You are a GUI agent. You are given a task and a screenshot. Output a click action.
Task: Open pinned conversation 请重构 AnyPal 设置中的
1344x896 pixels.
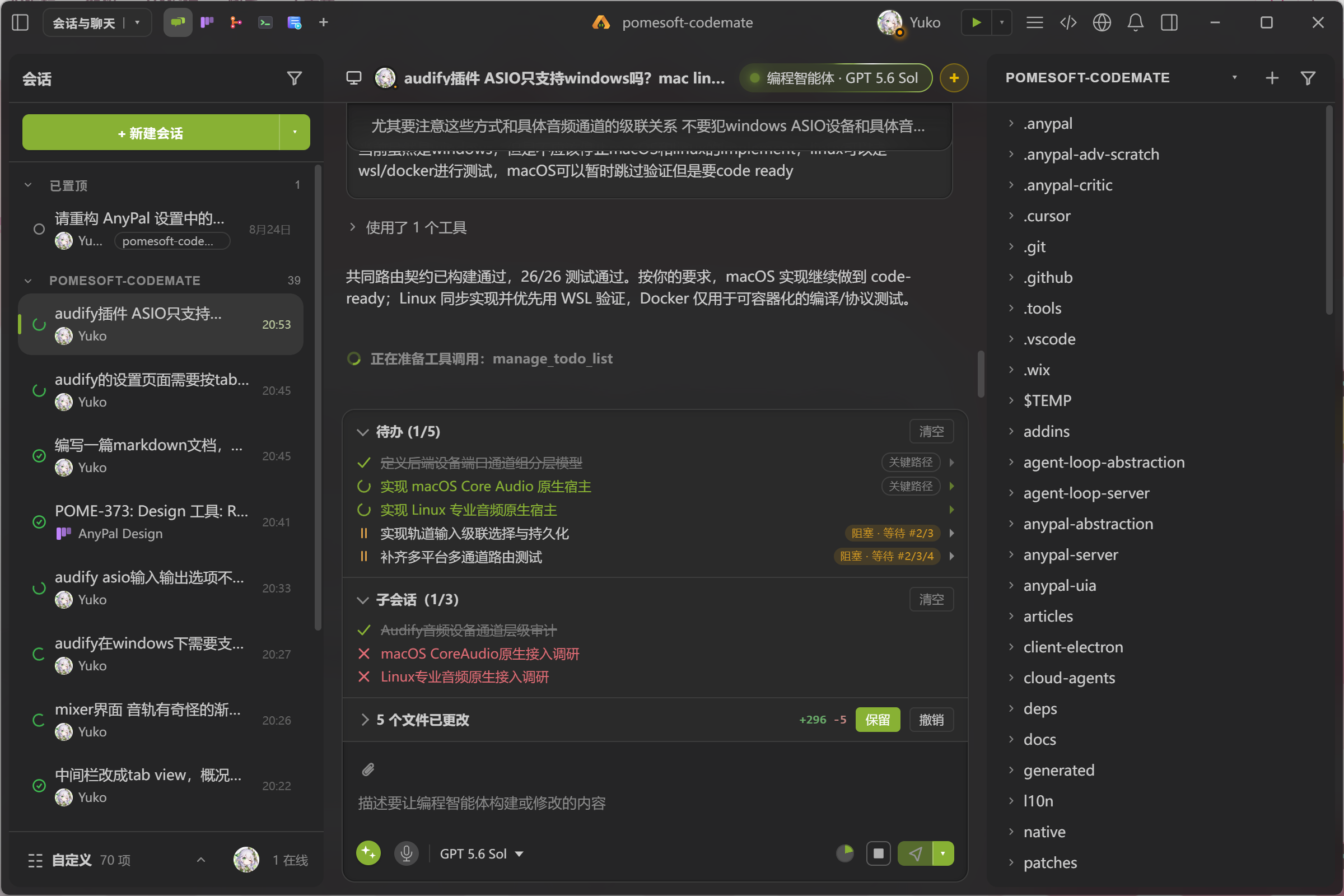point(160,228)
